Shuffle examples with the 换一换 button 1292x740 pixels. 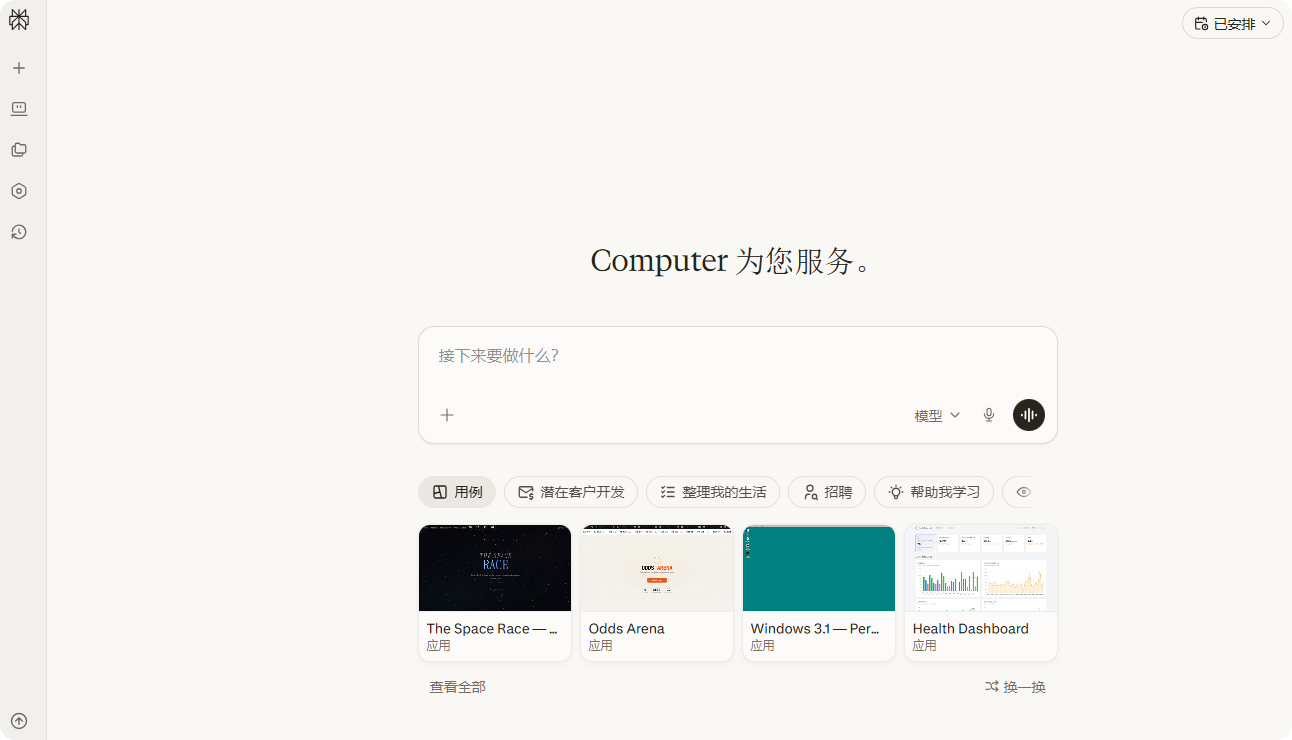[x=1015, y=687]
